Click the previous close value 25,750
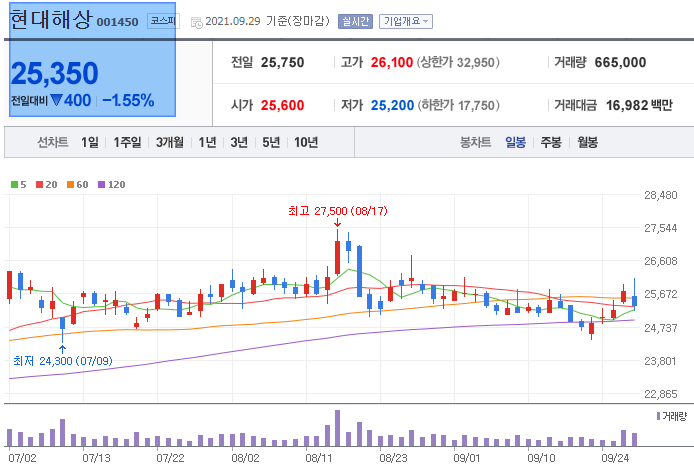694x476 pixels. tap(282, 62)
